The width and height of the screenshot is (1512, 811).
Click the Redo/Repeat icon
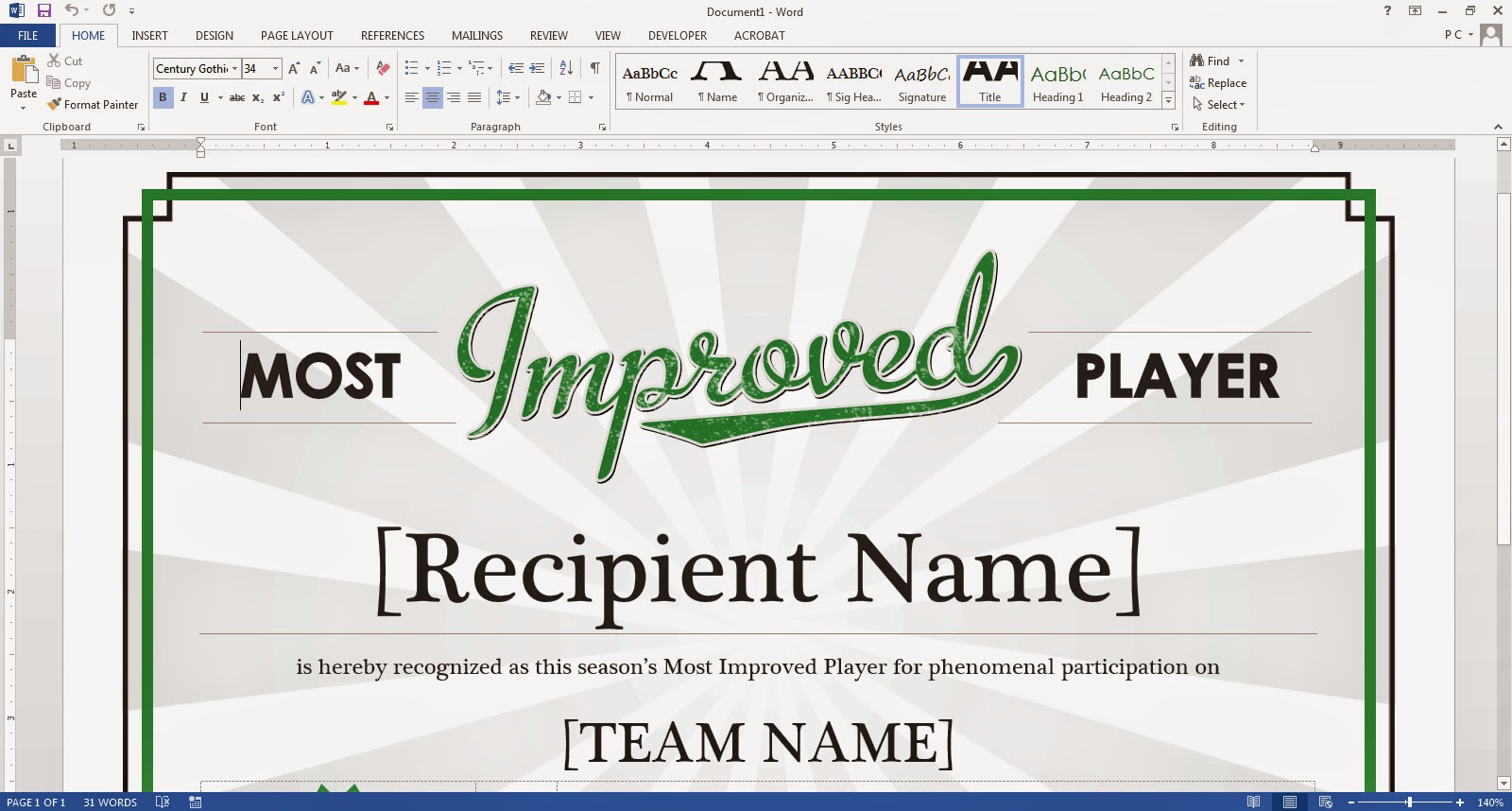(109, 10)
